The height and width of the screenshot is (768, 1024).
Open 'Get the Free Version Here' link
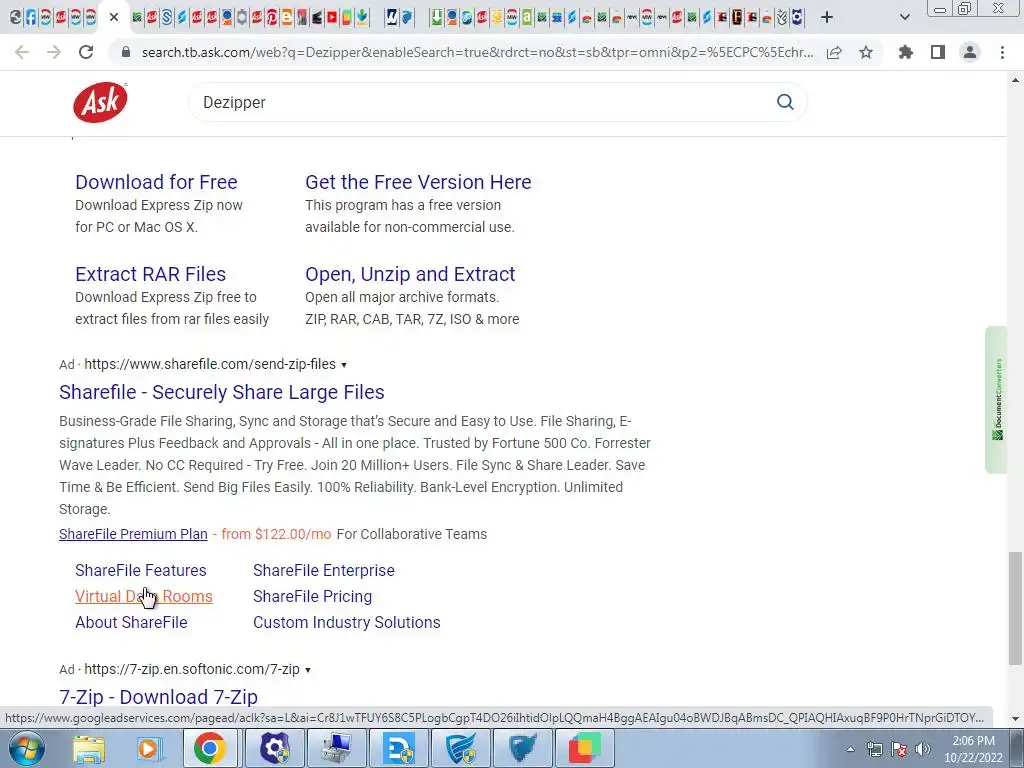(x=418, y=182)
